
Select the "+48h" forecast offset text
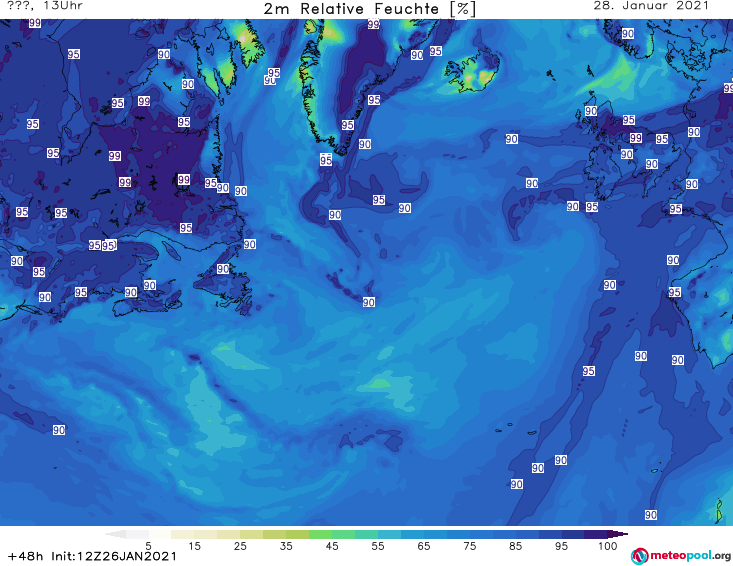[x=26, y=557]
